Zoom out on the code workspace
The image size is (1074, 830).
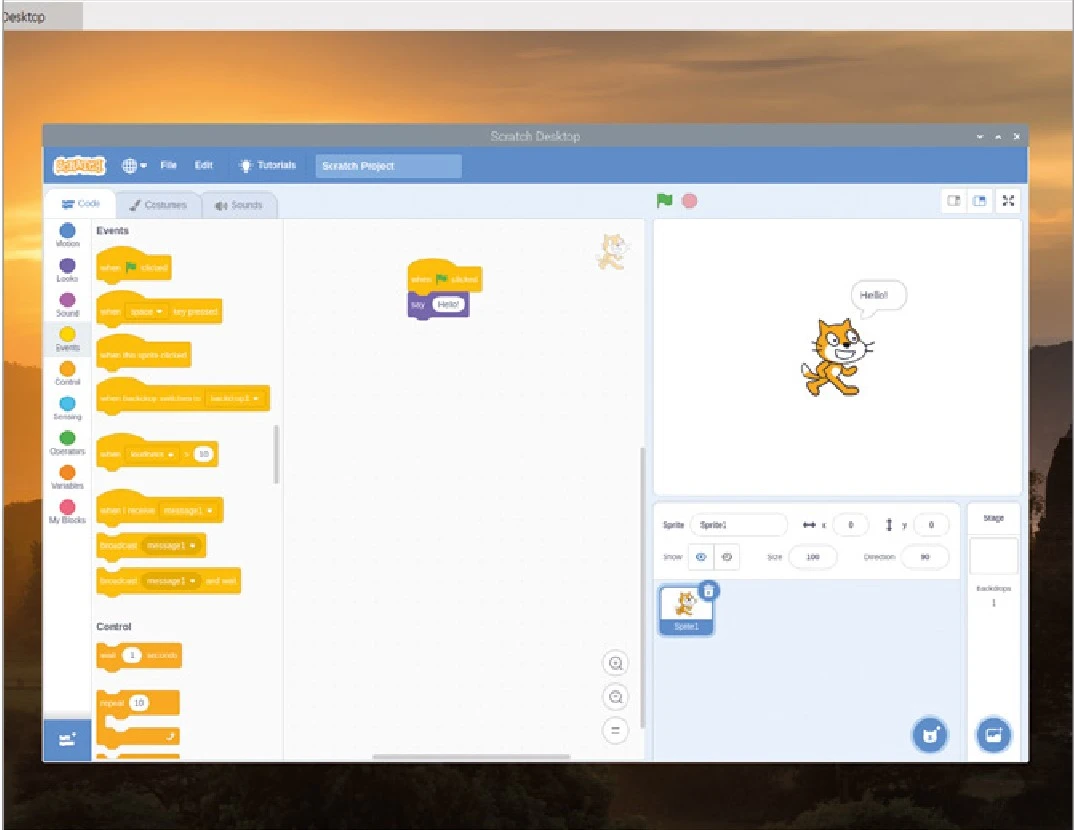616,697
